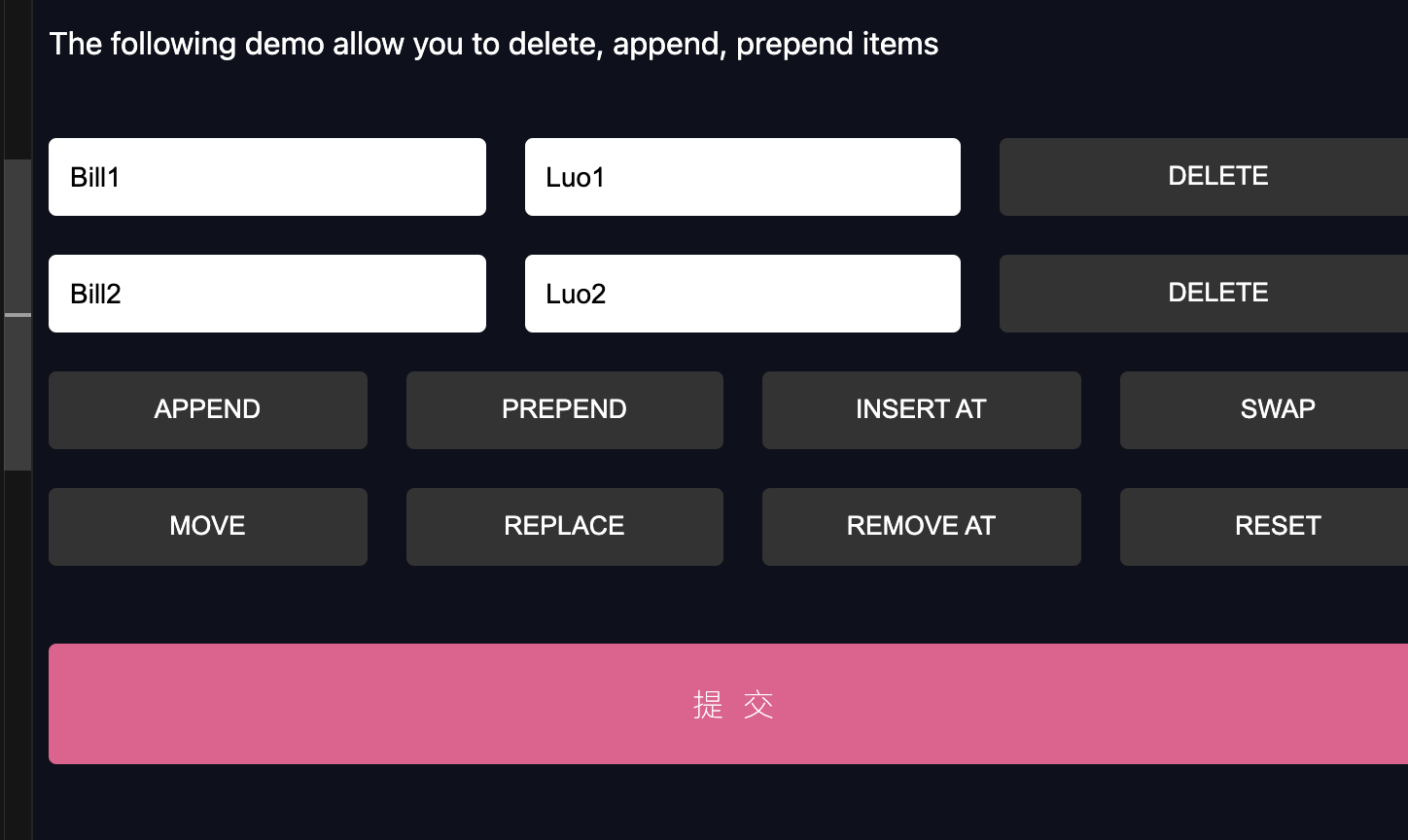Viewport: 1408px width, 840px height.
Task: Click the DELETE button in the second row
Action: pos(1217,293)
